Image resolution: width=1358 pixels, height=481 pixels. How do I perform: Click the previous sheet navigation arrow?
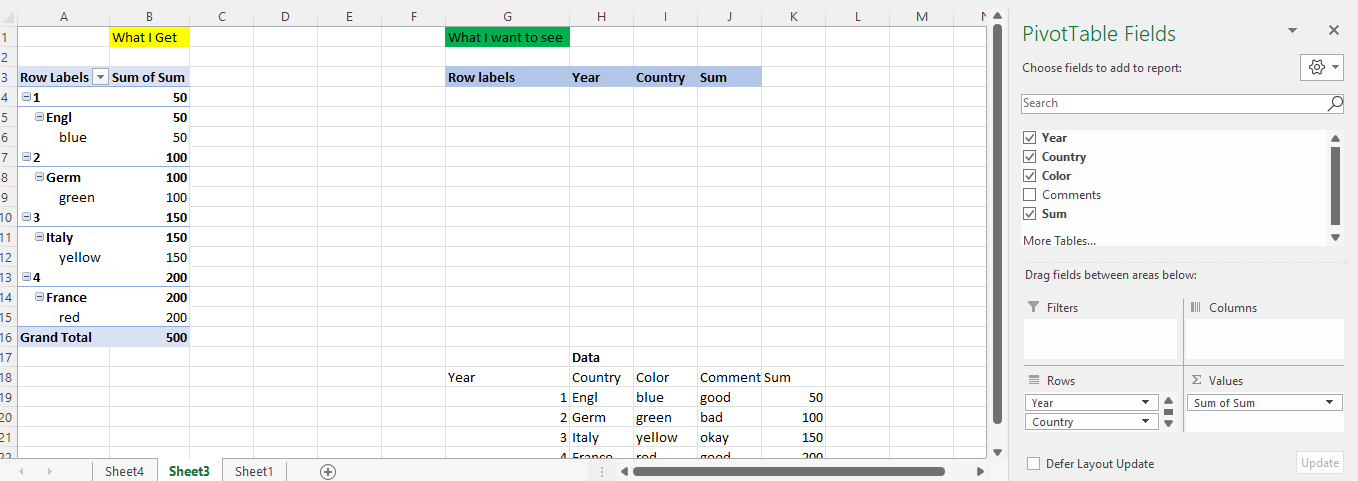[x=23, y=471]
